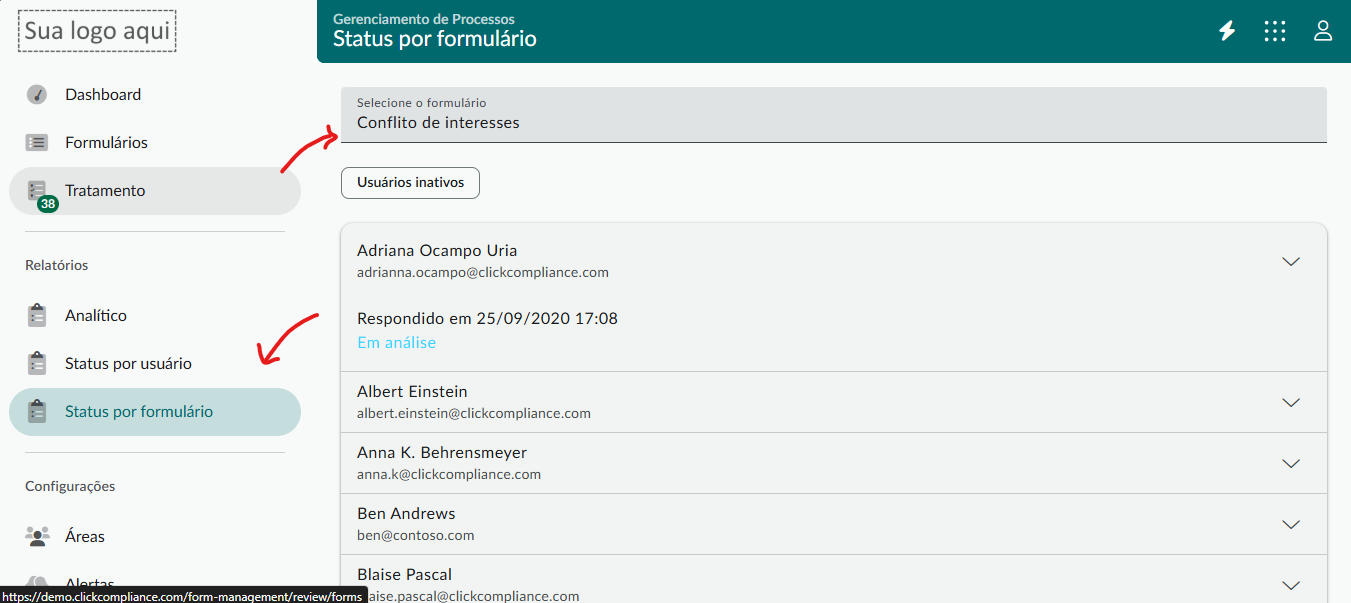
Task: Click the Status por formulário clipboard icon
Action: (x=37, y=411)
